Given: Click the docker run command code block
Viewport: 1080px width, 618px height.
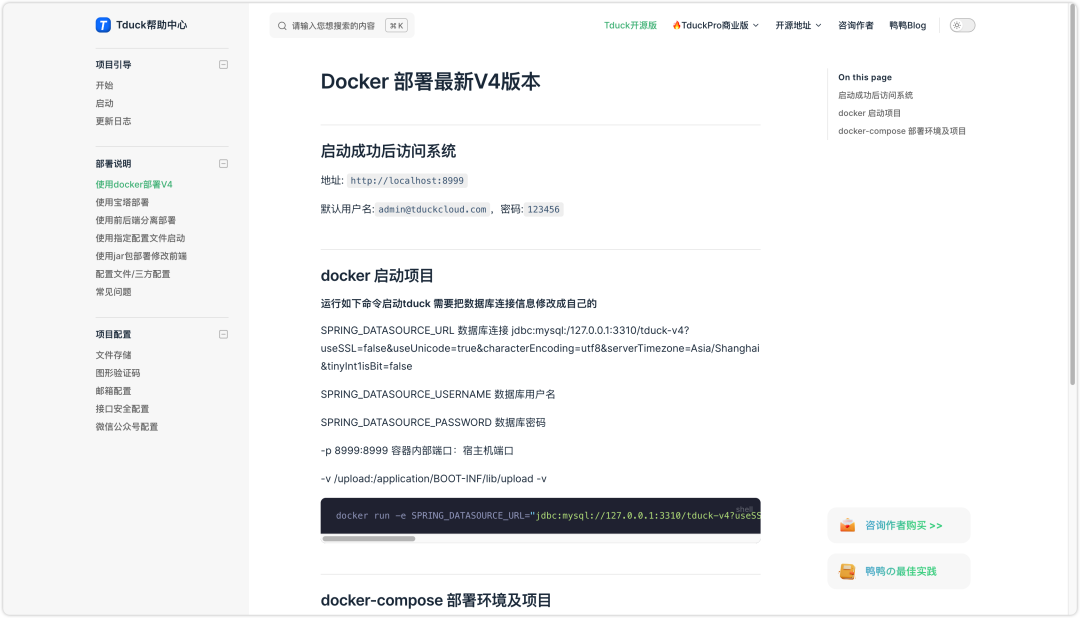Looking at the screenshot, I should [541, 516].
